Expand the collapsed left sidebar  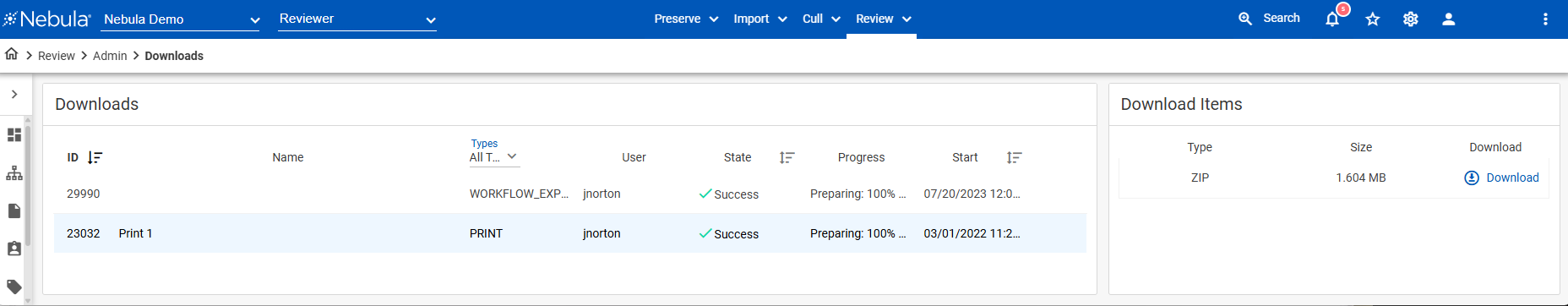[x=14, y=95]
